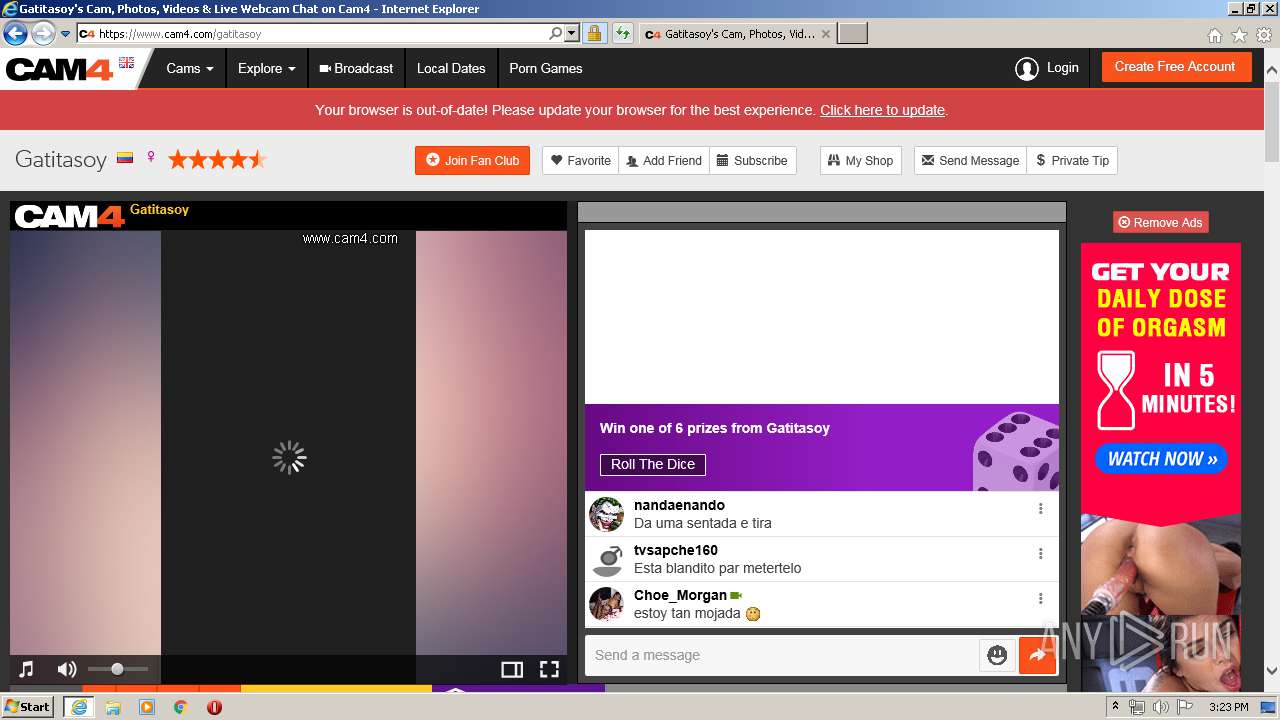
Task: Click Roll The Dice button
Action: (x=652, y=464)
